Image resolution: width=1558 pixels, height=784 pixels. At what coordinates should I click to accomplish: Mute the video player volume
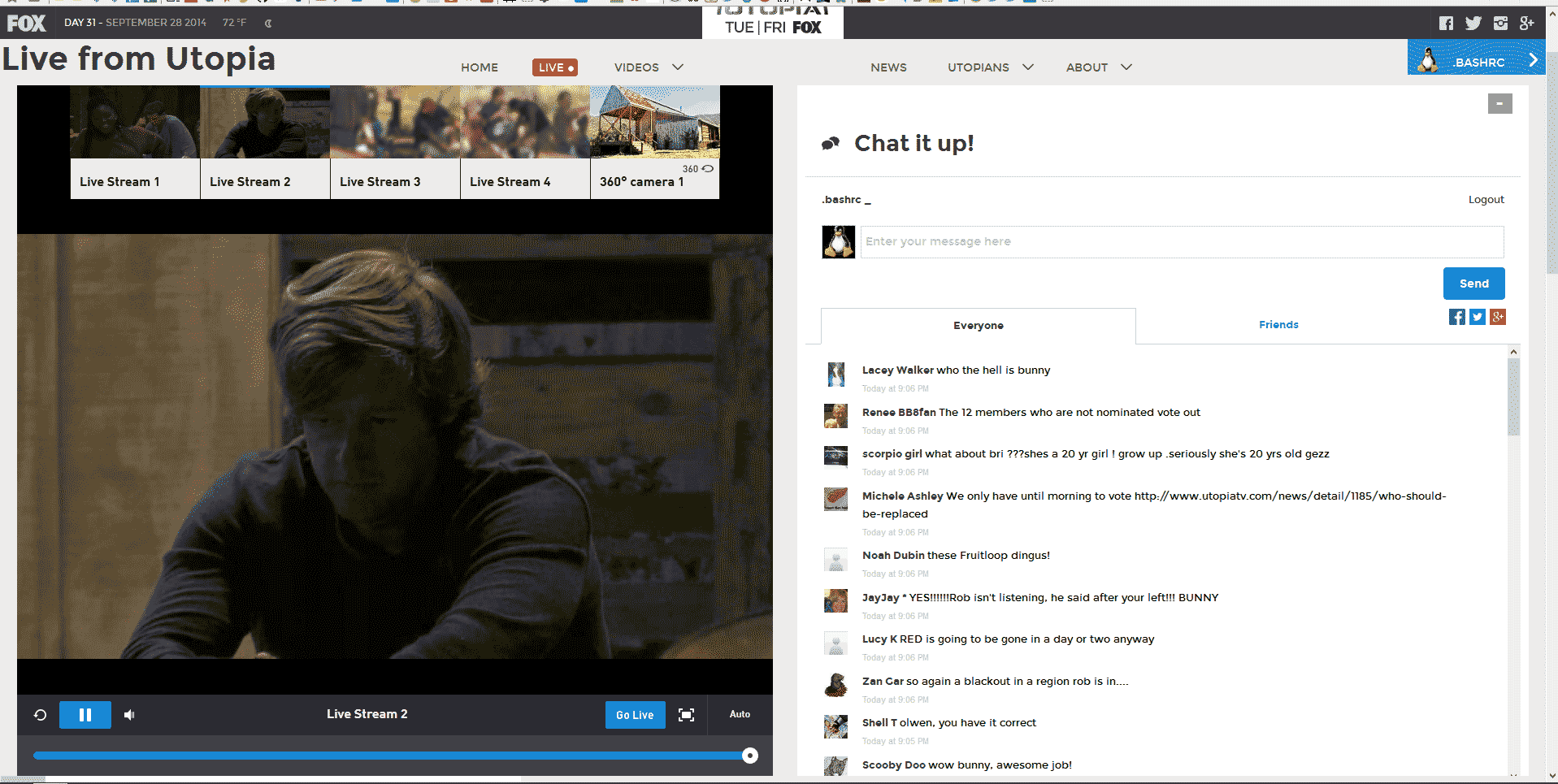129,715
